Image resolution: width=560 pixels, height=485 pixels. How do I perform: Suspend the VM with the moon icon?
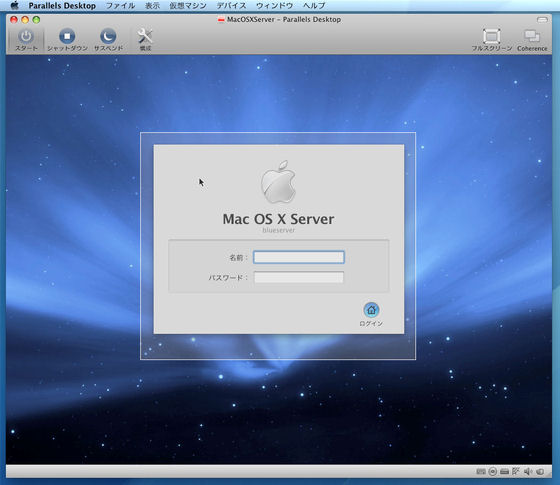pos(108,36)
